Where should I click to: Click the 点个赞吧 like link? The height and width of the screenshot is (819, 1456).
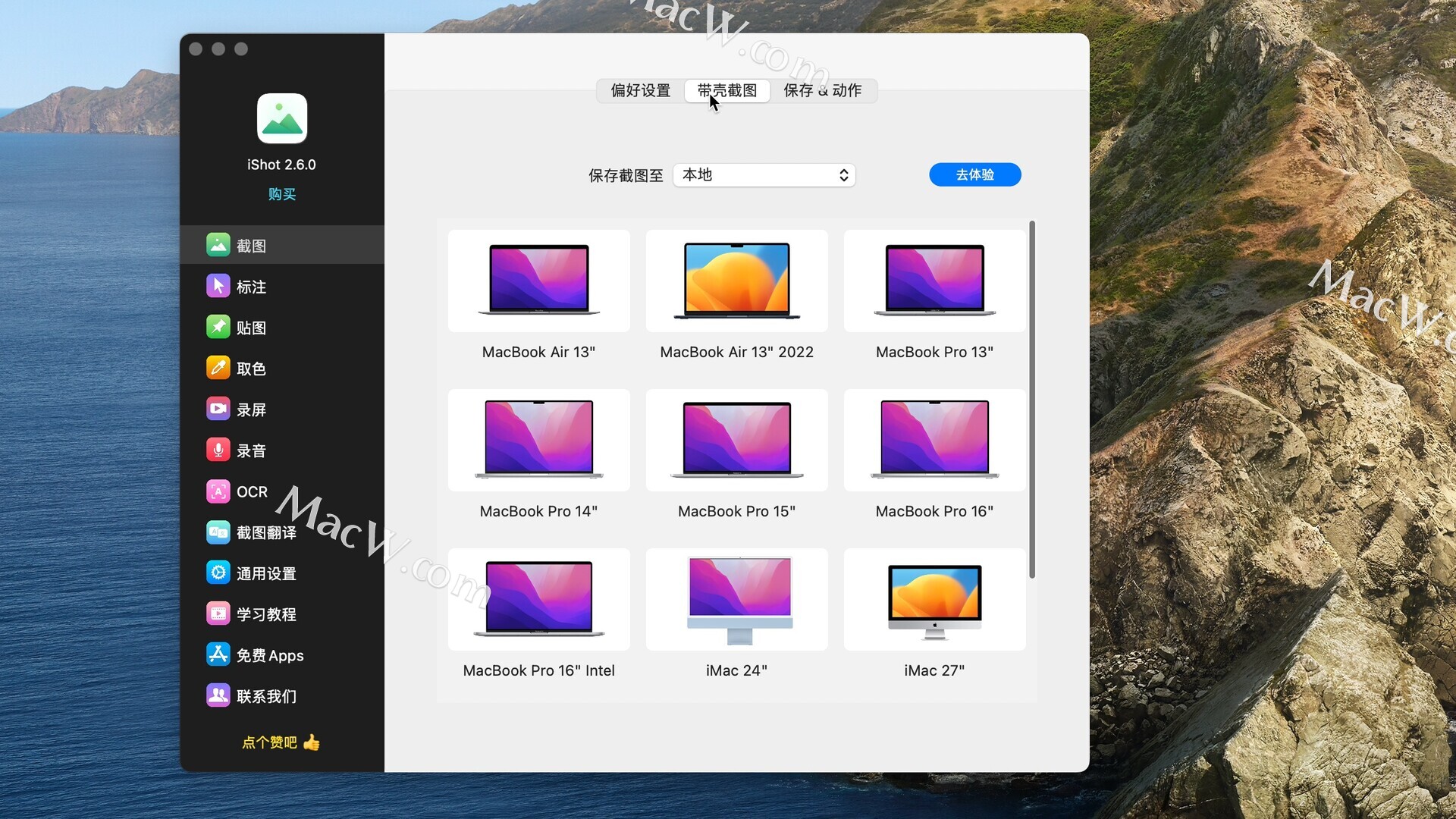click(269, 742)
